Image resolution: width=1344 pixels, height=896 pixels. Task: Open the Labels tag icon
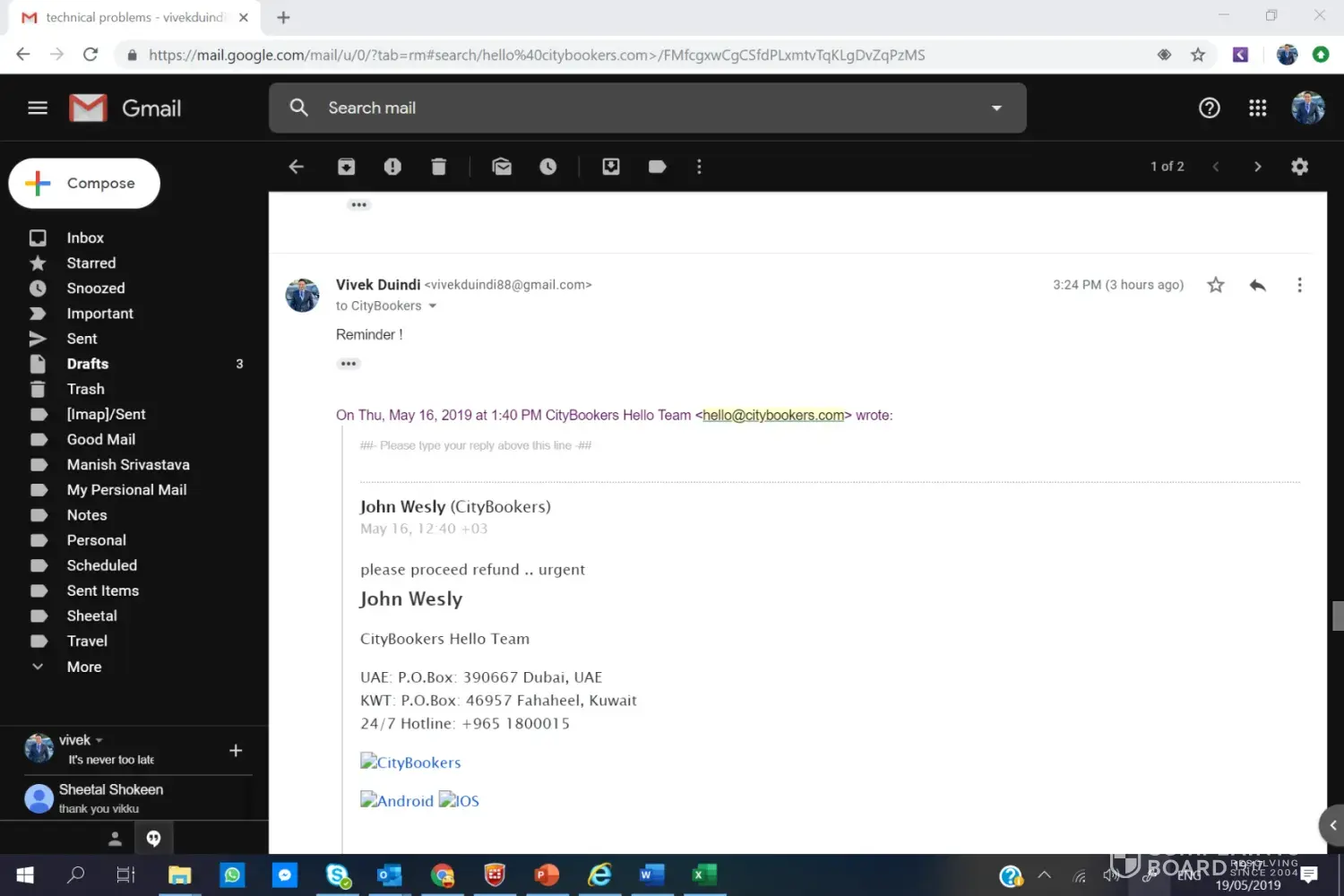(657, 167)
